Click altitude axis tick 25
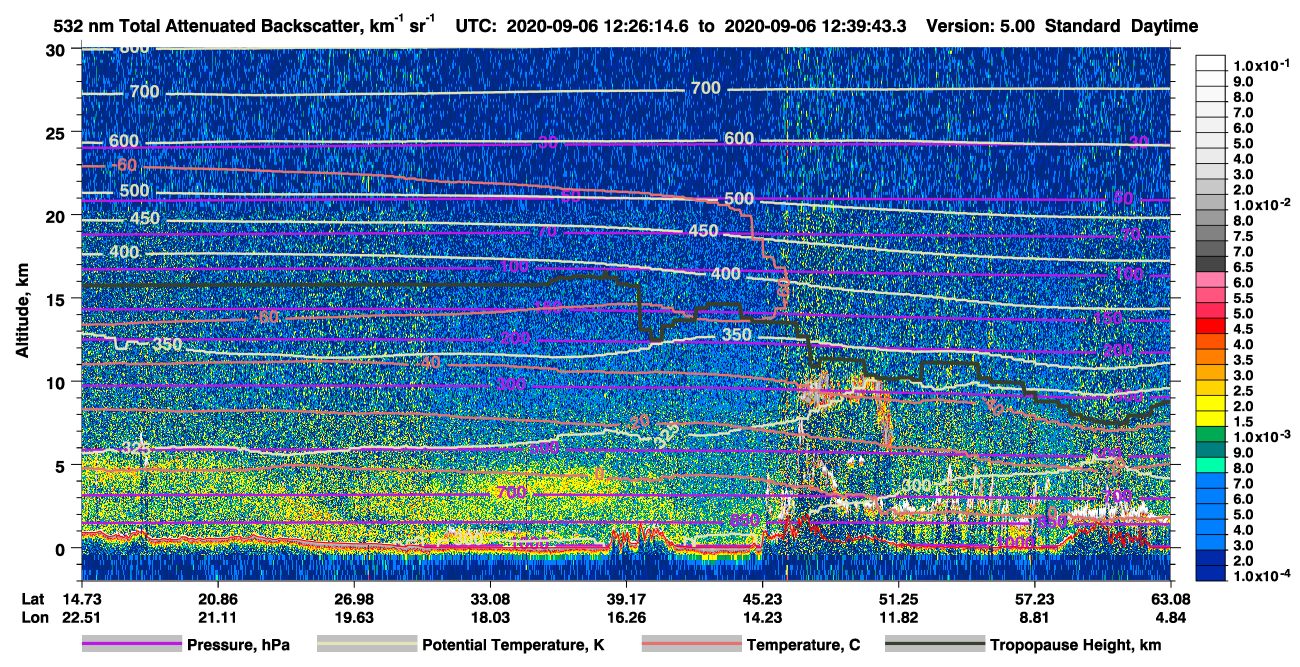This screenshot has height=667, width=1300. click(58, 132)
